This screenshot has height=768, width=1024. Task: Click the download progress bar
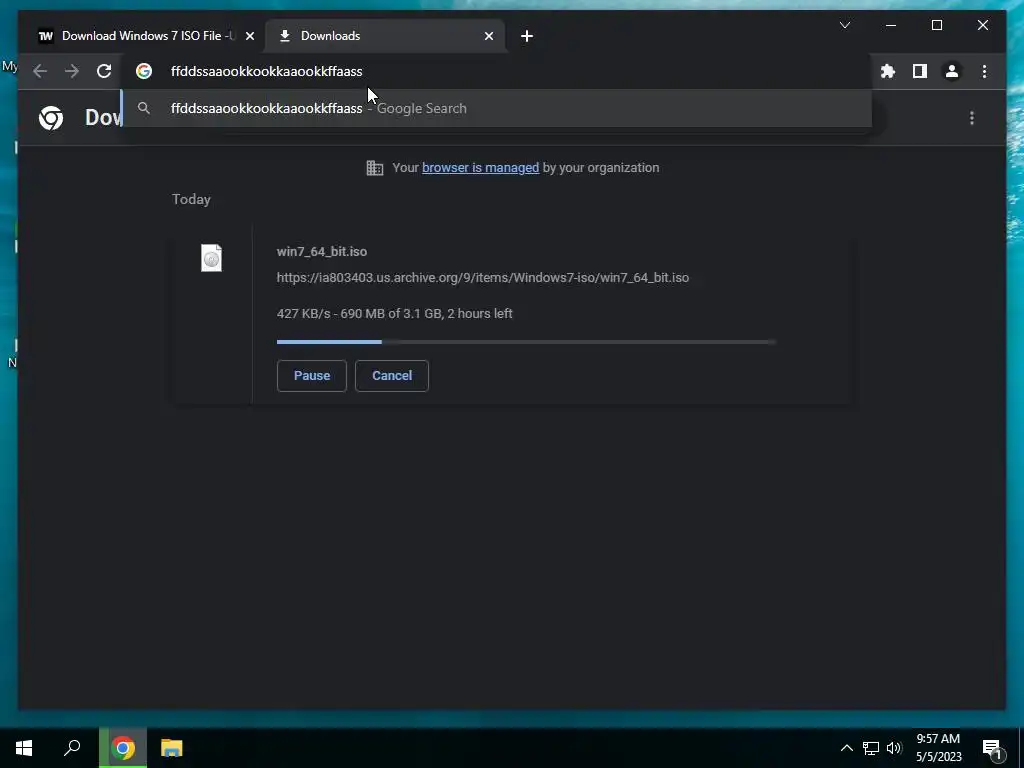526,342
